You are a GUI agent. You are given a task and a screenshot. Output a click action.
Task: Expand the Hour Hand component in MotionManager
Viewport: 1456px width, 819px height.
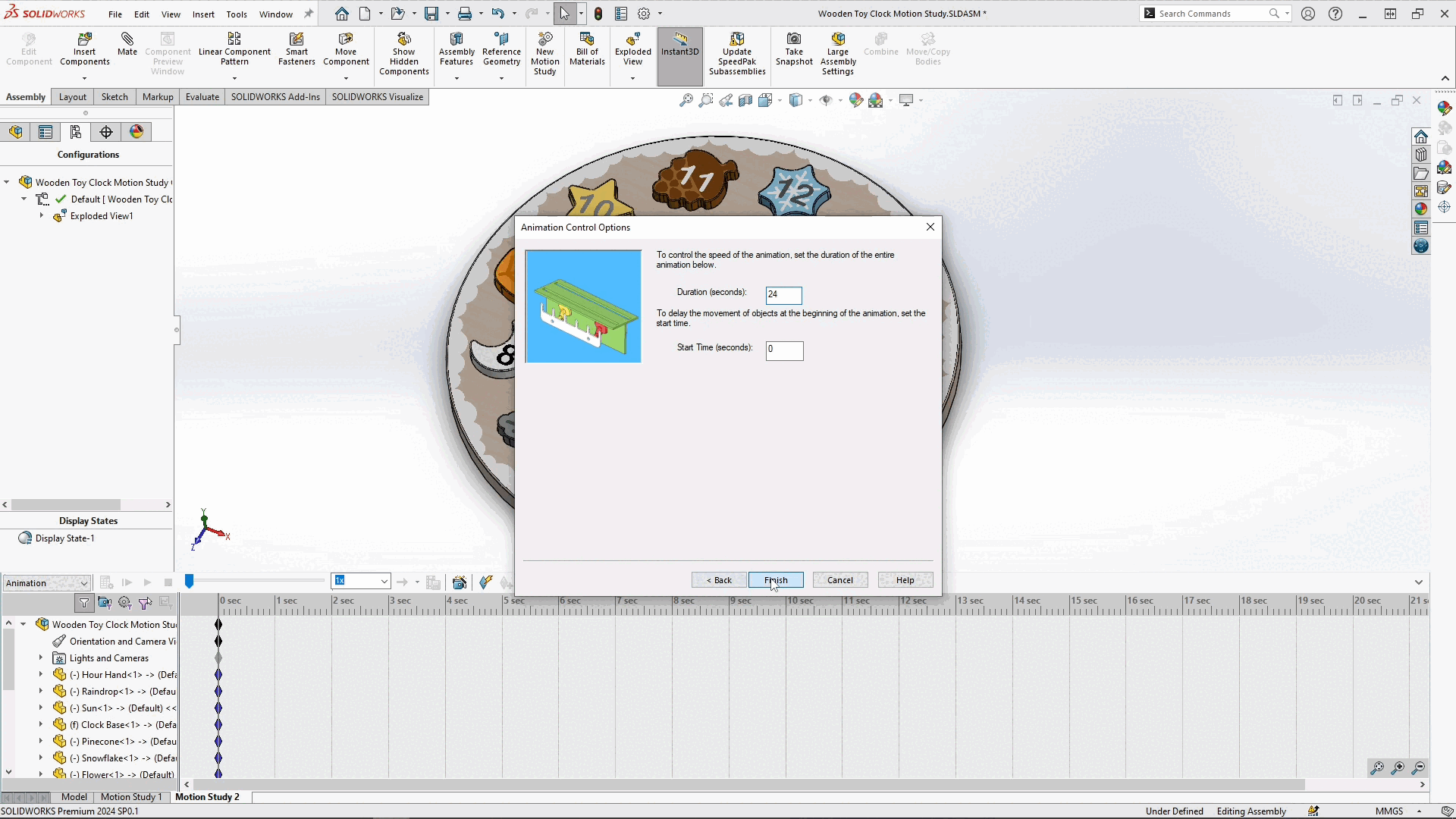pyautogui.click(x=40, y=674)
